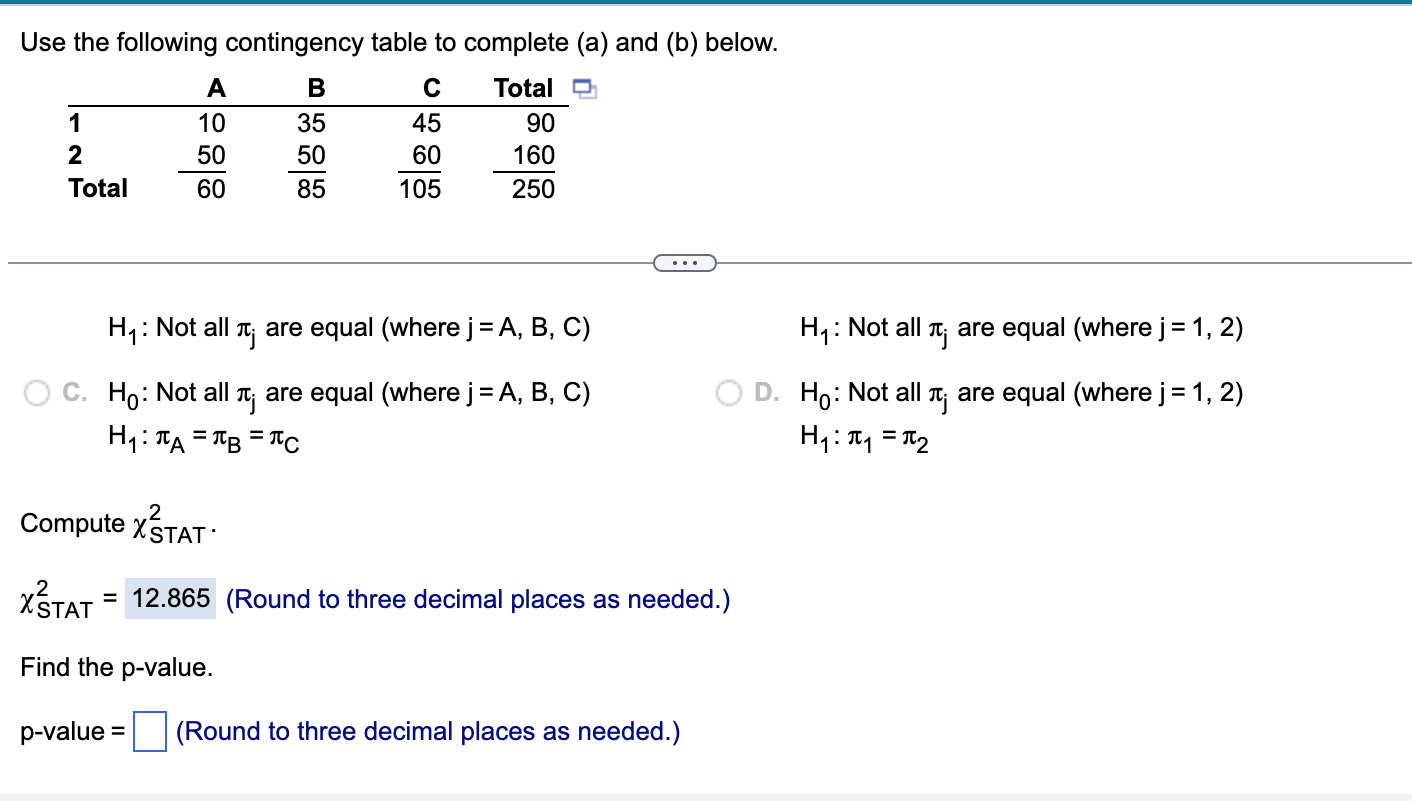Click the Total column header
The width and height of the screenshot is (1412, 801).
[524, 88]
